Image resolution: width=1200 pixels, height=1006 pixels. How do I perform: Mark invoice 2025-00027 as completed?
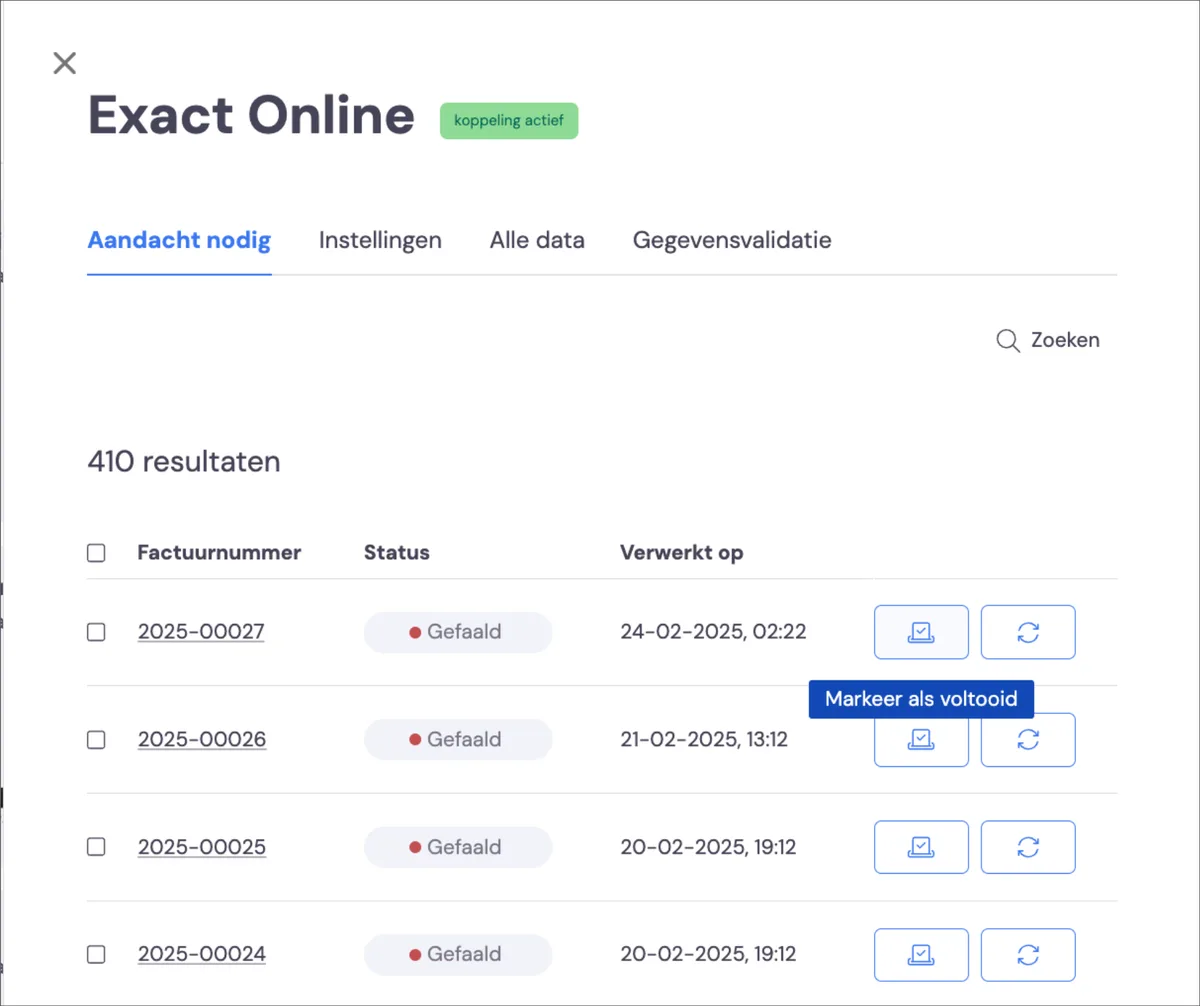tap(921, 632)
